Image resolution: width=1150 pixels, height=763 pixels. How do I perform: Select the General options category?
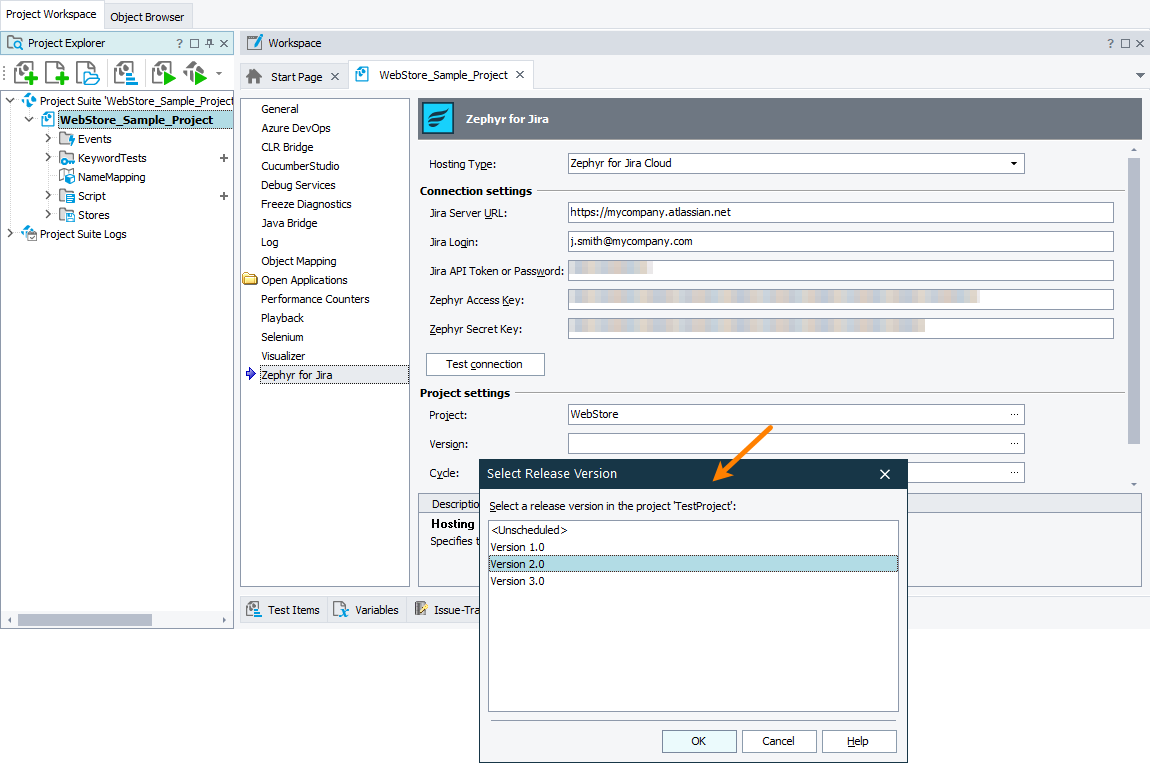[x=279, y=109]
